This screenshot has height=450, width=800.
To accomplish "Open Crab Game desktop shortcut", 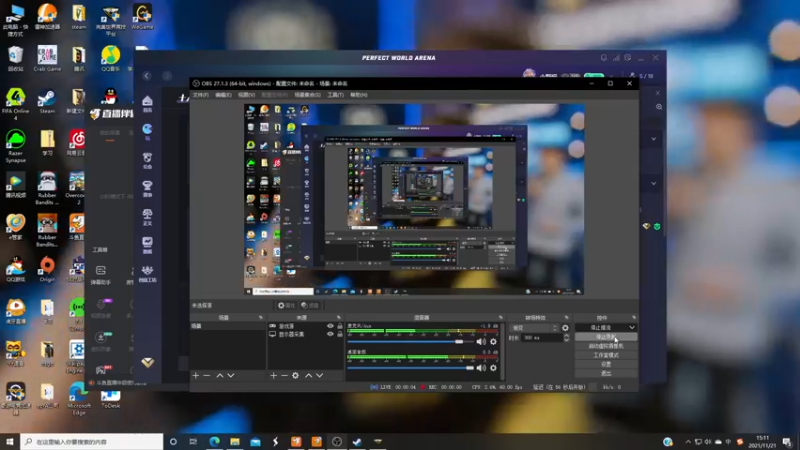I will (x=47, y=58).
